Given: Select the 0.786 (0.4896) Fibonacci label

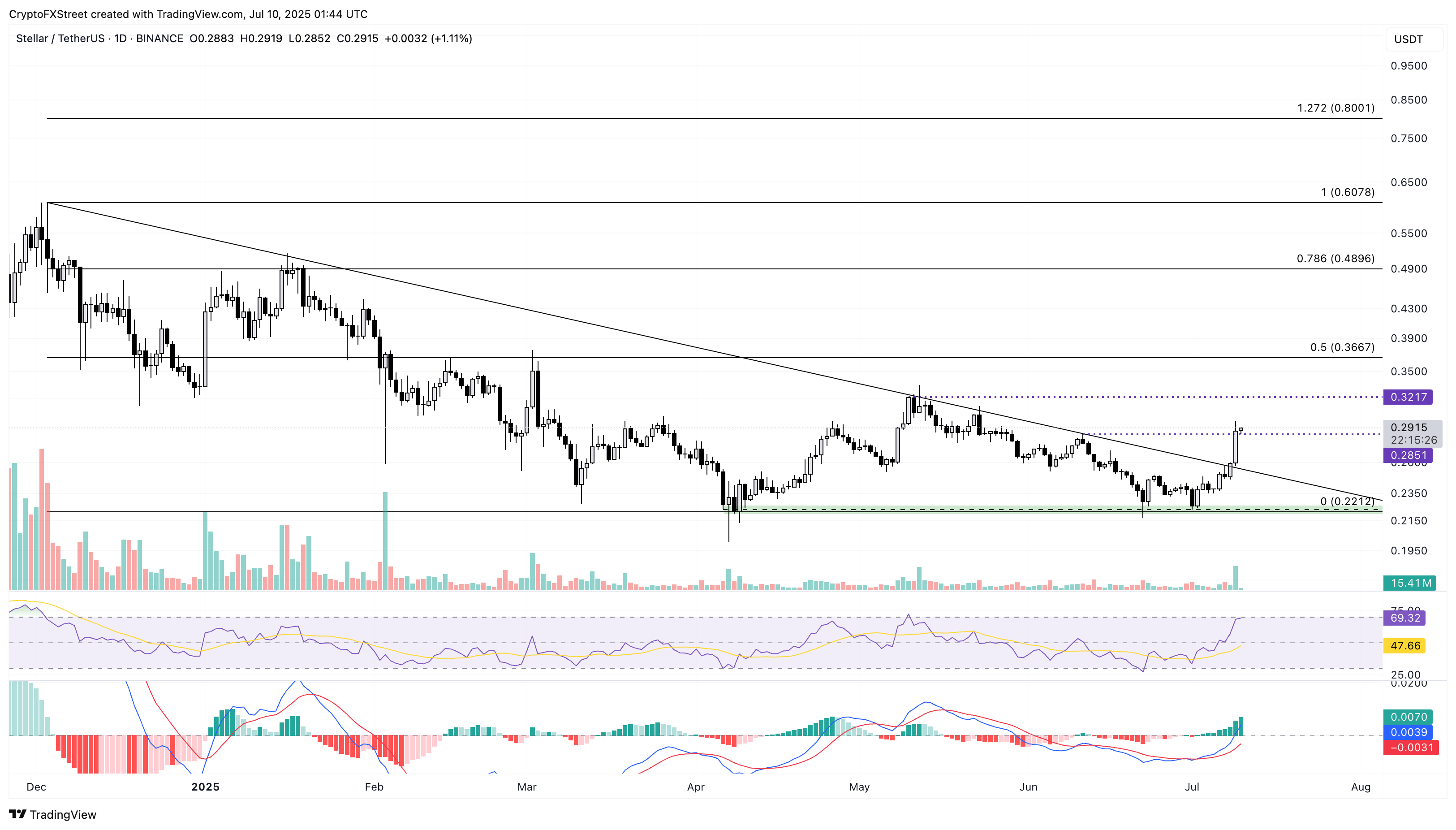Looking at the screenshot, I should (1335, 258).
